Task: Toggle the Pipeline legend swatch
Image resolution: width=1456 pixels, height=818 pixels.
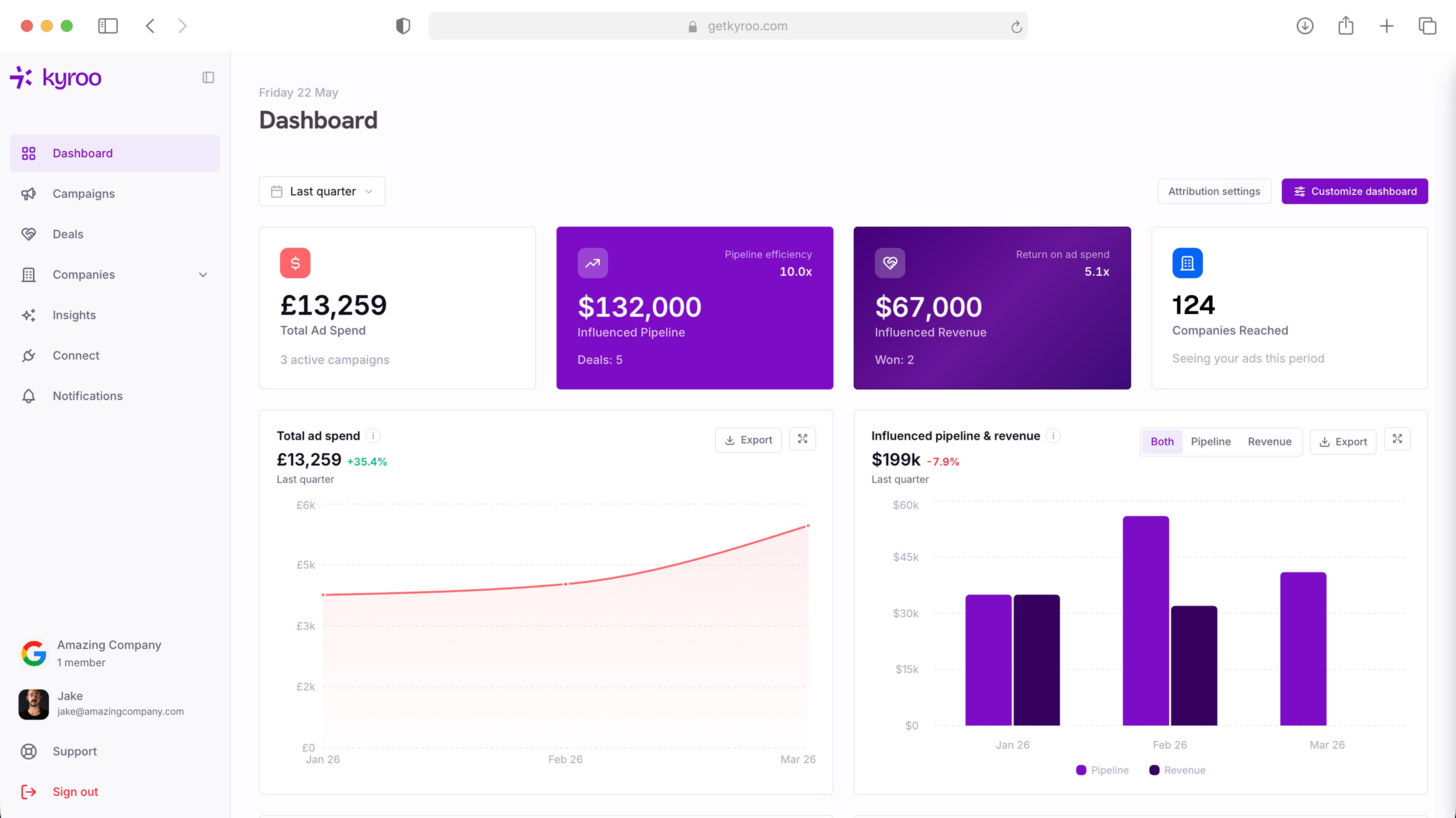Action: tap(1081, 770)
